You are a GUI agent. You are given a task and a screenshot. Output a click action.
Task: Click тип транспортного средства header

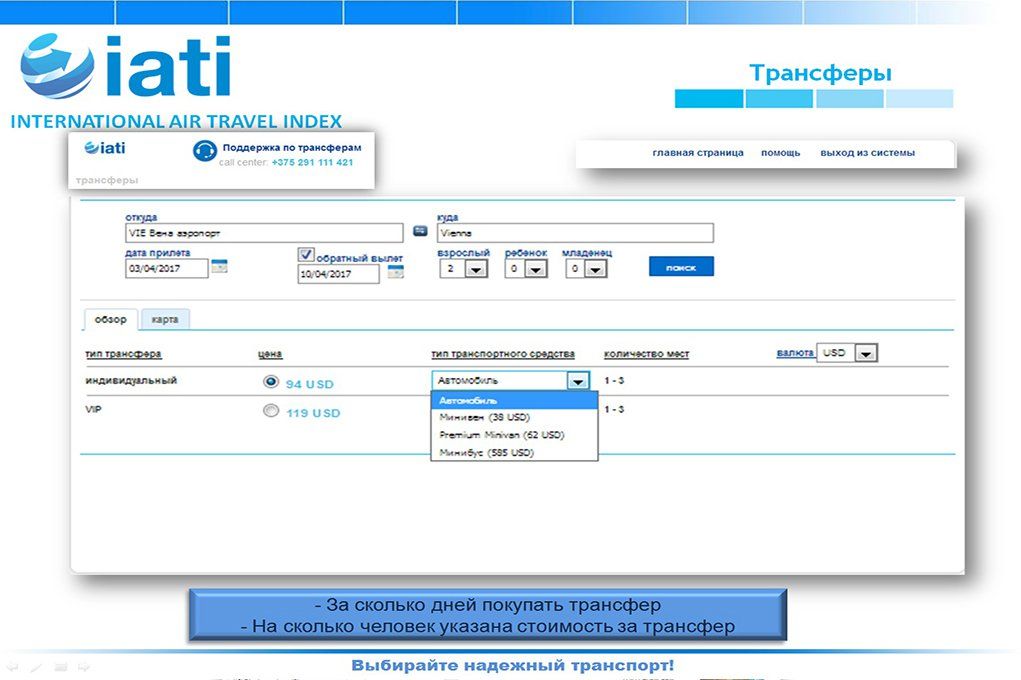503,354
